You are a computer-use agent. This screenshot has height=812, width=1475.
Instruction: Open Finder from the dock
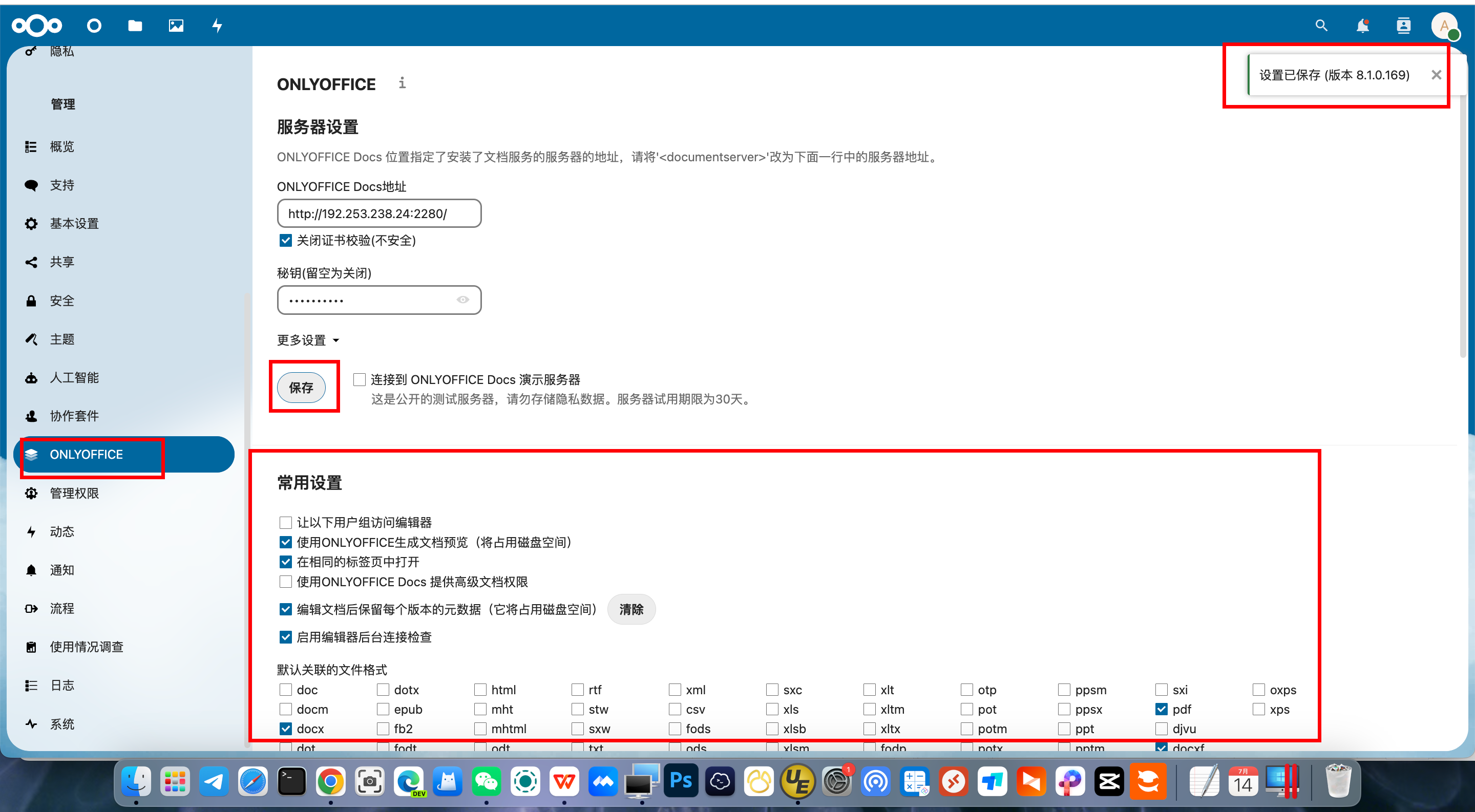pyautogui.click(x=136, y=781)
